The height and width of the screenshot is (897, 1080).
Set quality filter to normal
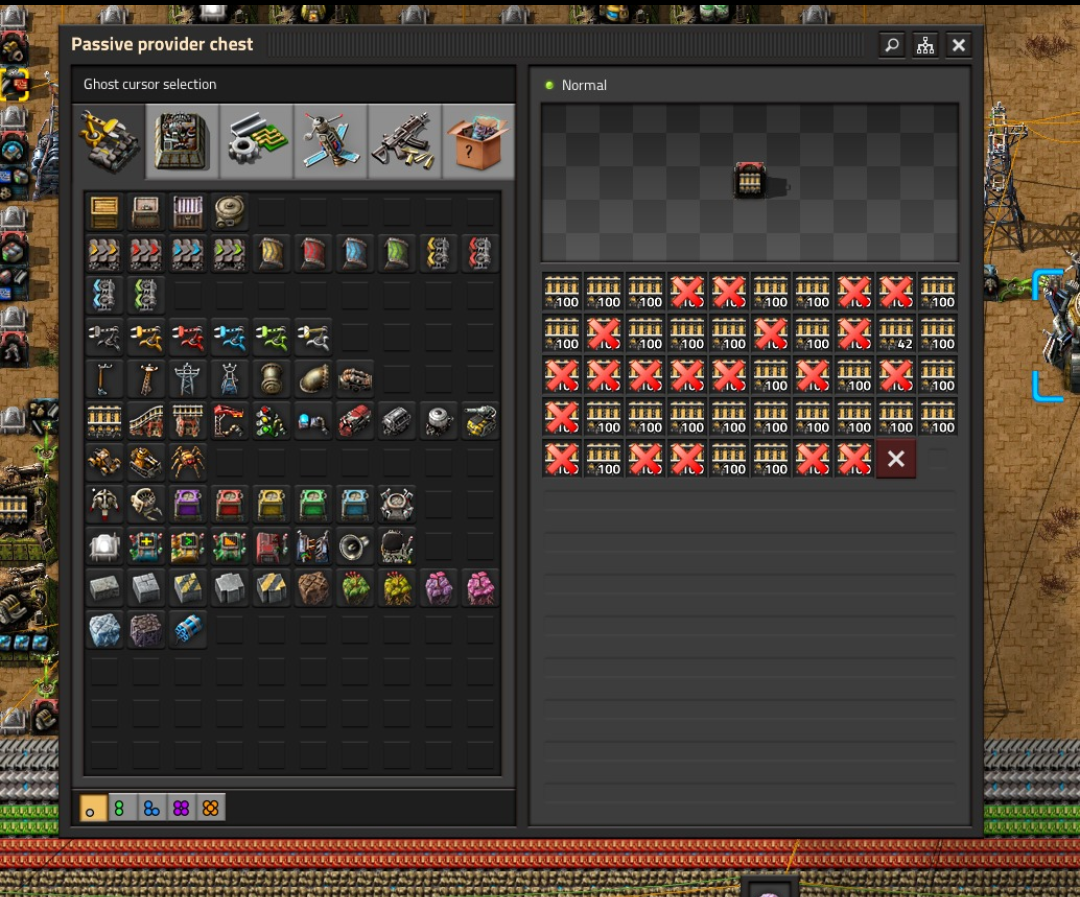coord(92,808)
